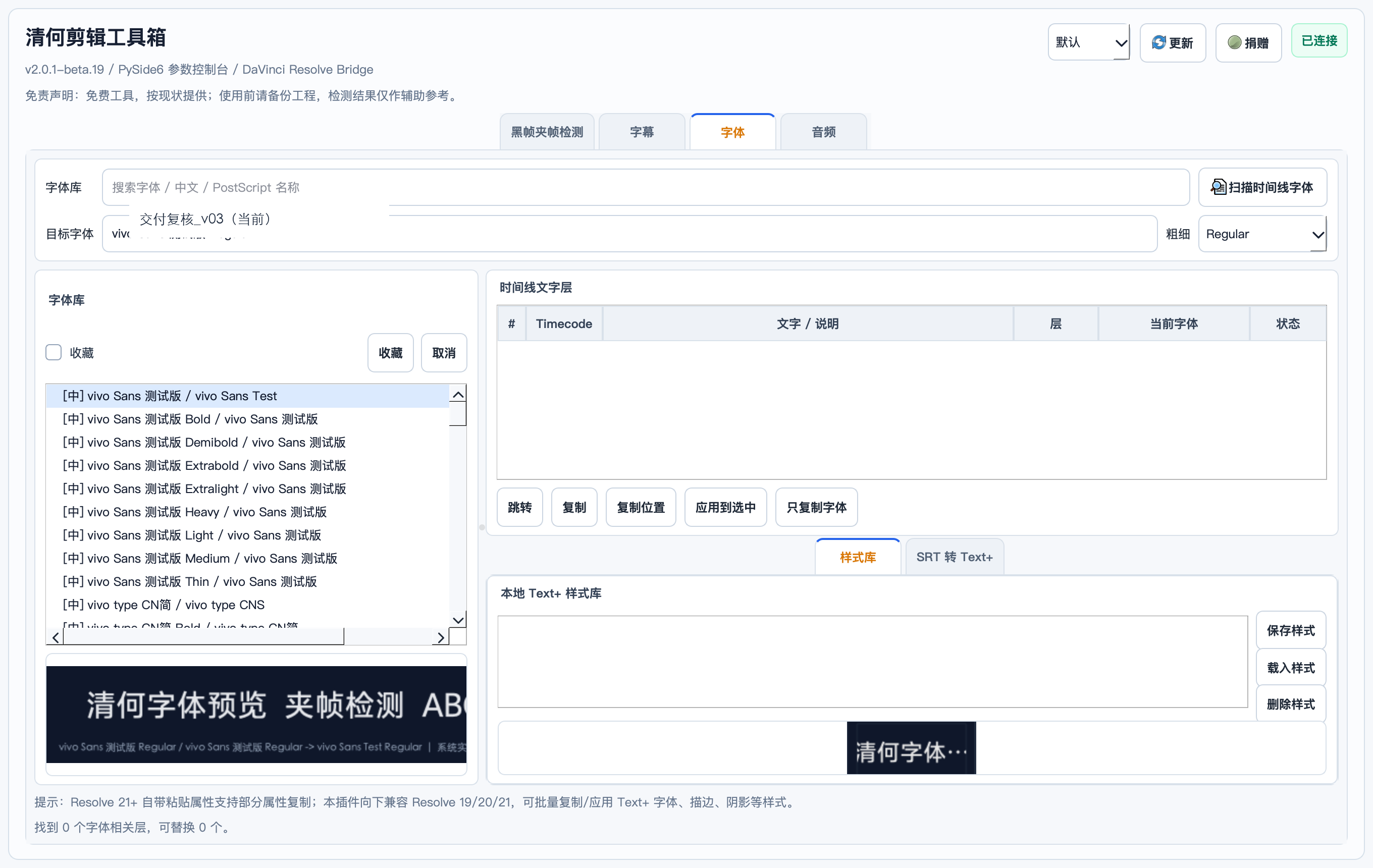Click font list scroll-left arrow
1373x868 pixels.
pos(56,637)
